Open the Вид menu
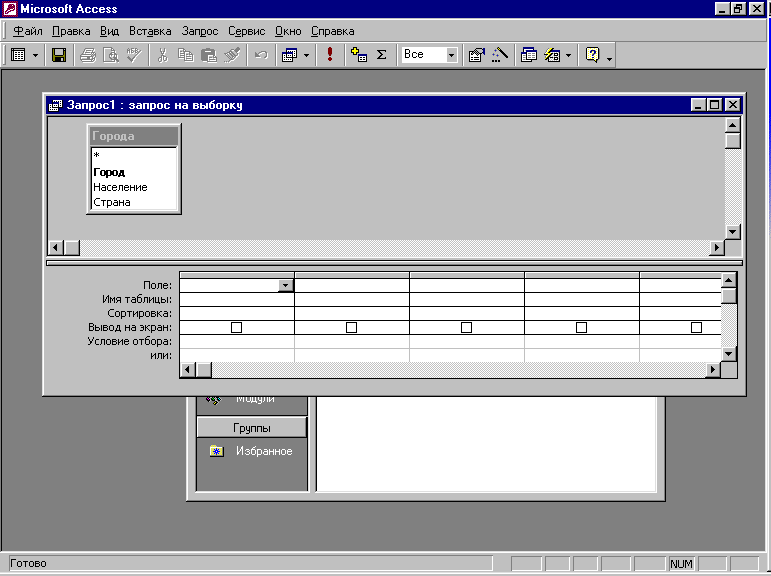The height and width of the screenshot is (576, 771). coord(109,31)
